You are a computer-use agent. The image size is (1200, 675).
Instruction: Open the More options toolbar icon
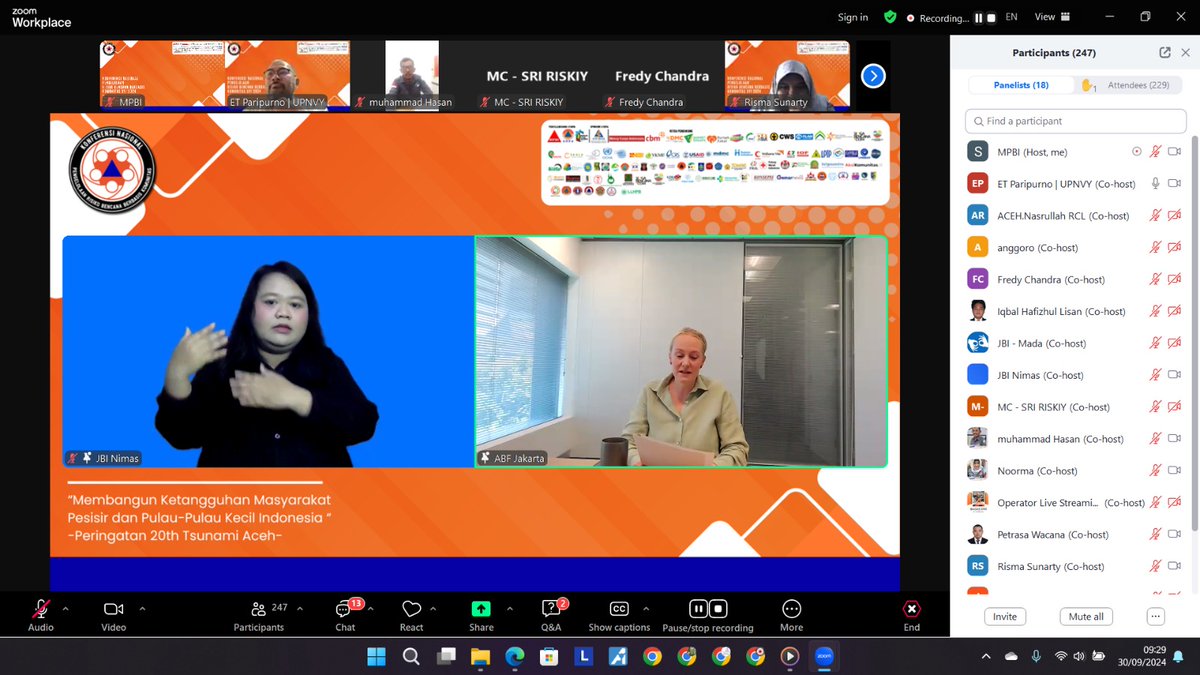[x=792, y=609]
